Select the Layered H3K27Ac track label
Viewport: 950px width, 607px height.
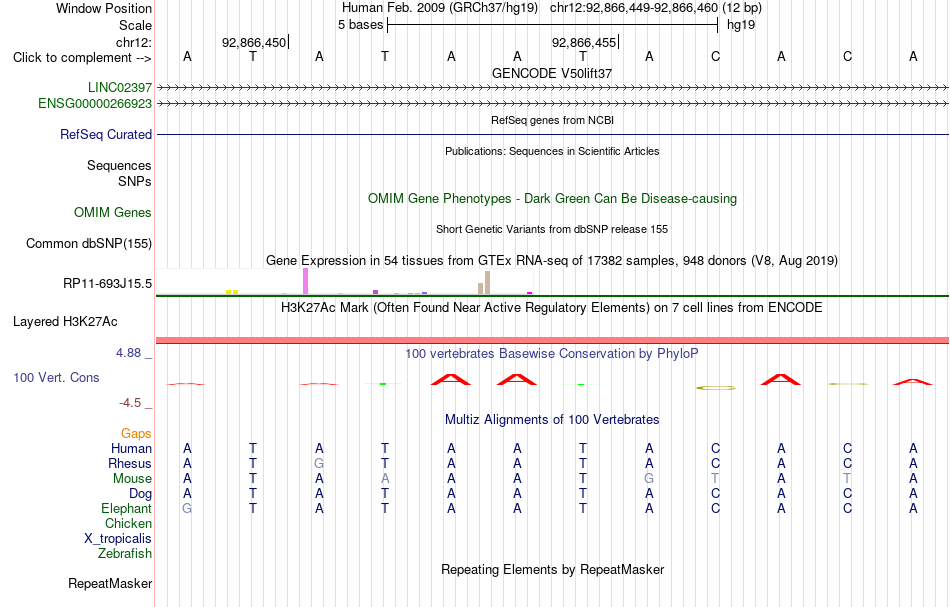(x=65, y=322)
